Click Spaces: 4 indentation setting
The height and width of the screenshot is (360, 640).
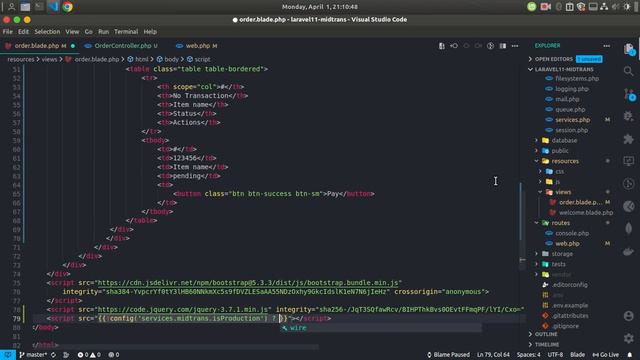tap(529, 355)
